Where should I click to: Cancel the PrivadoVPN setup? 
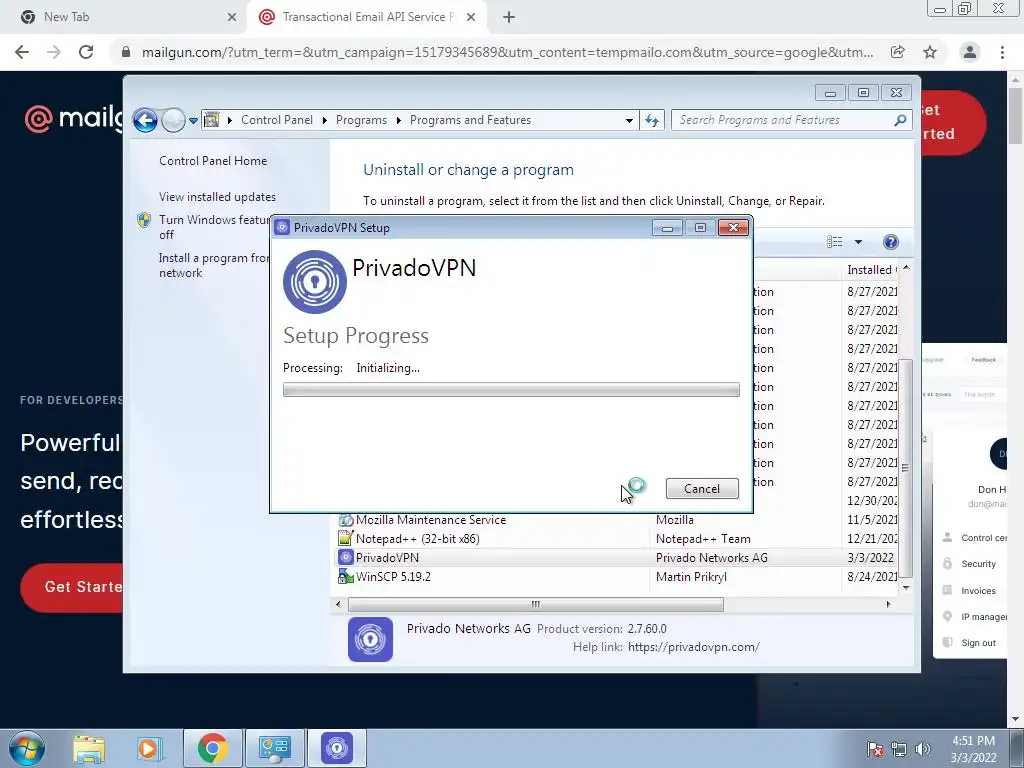pos(702,488)
